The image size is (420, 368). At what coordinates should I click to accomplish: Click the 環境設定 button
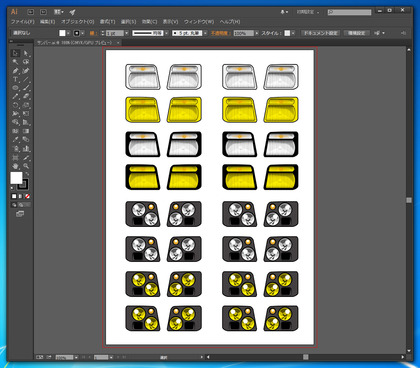(x=357, y=33)
